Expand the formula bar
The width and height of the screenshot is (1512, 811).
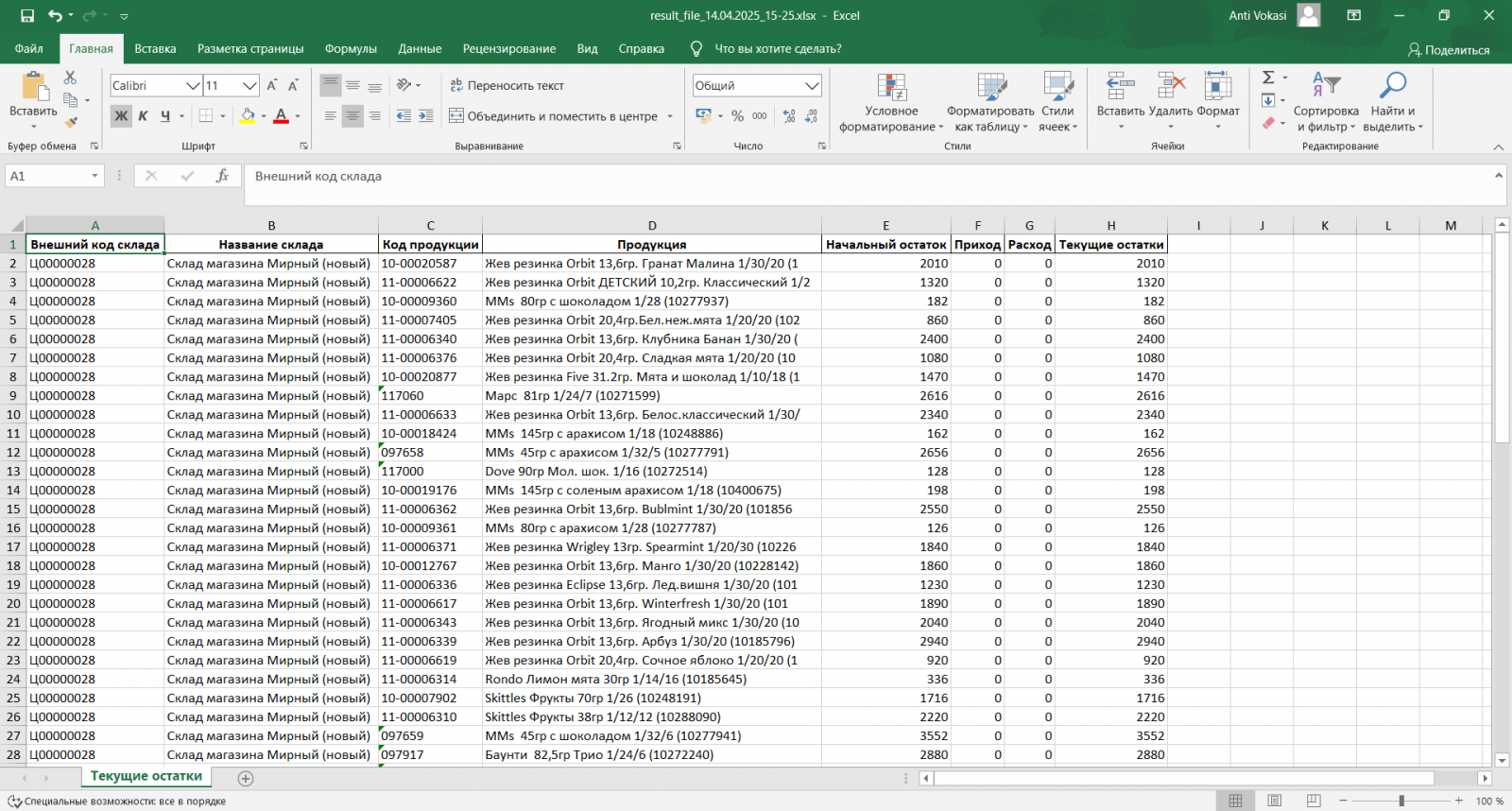1499,176
